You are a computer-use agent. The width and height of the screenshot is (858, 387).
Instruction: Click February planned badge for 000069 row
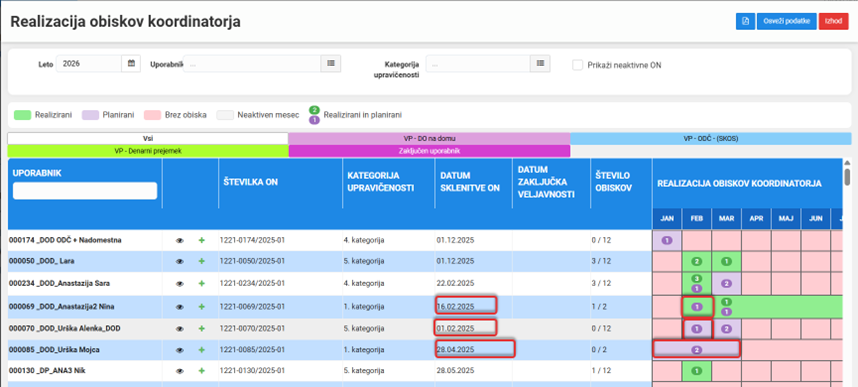point(697,307)
